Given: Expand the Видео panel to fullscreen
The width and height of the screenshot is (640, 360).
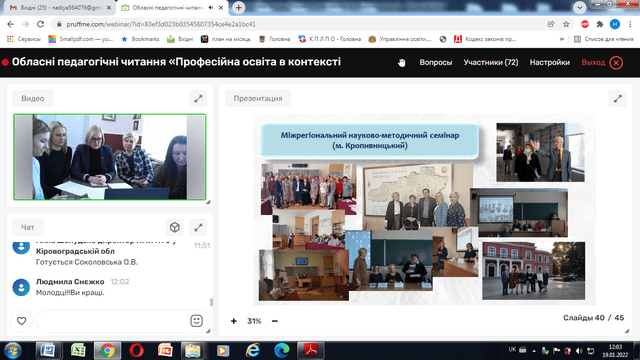Looking at the screenshot, I should (x=198, y=98).
